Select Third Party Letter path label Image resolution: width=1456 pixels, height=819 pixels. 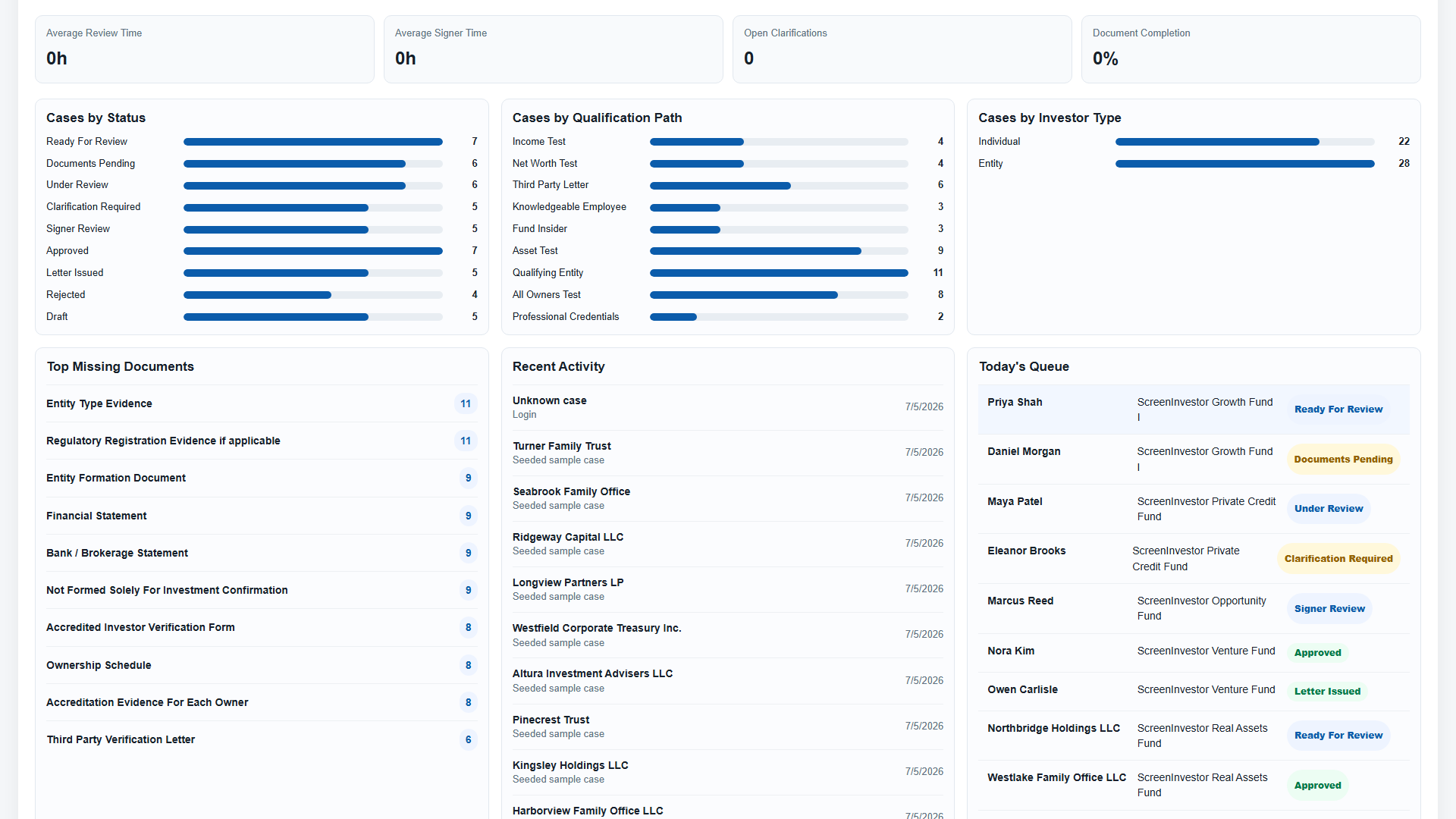tap(550, 185)
